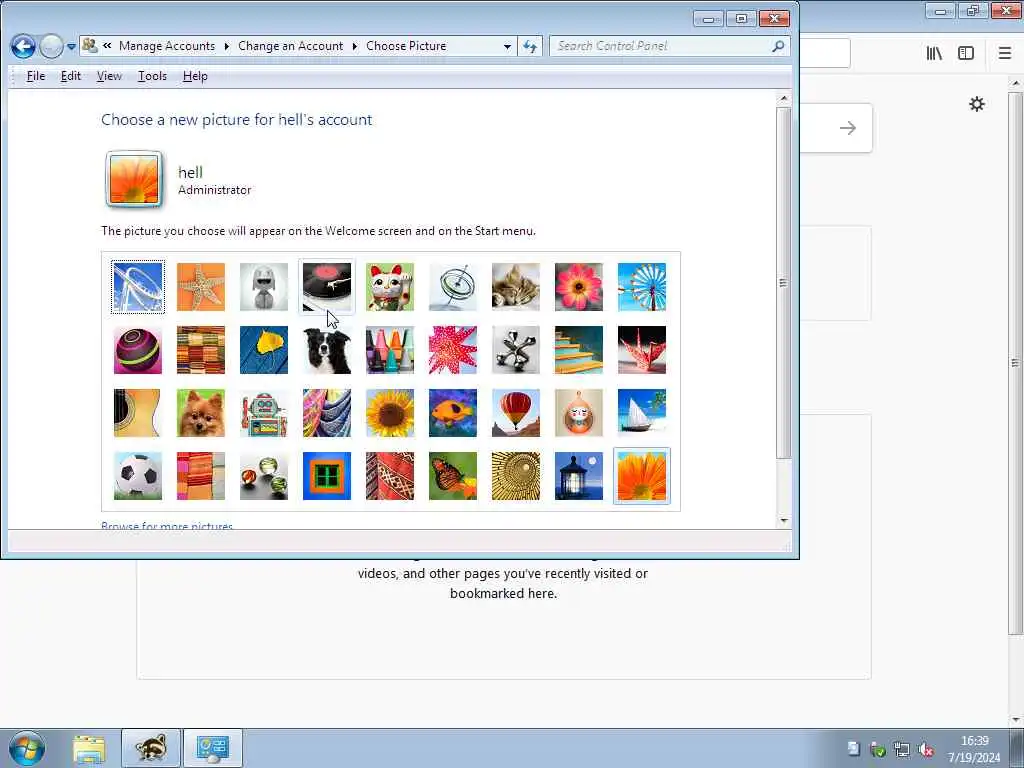Open the browser hamburger menu
Screen dimensions: 1024x768
coord(1004,54)
